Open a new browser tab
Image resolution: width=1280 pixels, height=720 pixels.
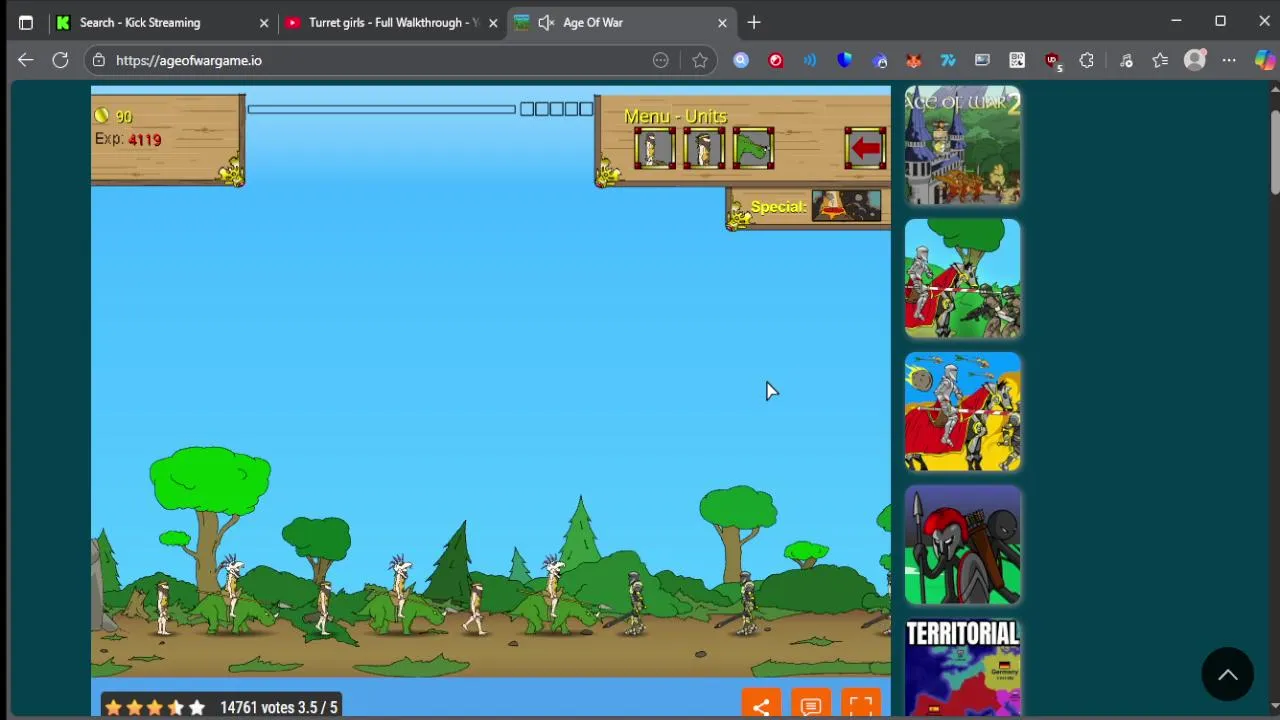(x=754, y=22)
